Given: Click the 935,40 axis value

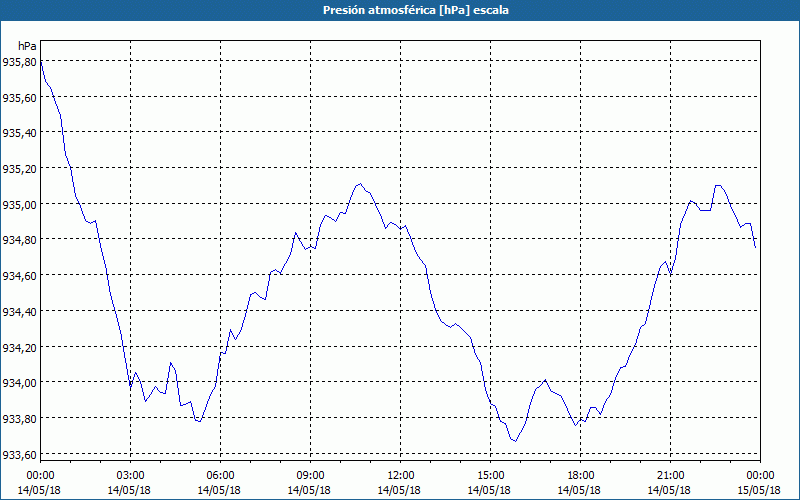Looking at the screenshot, I should click(19, 133).
